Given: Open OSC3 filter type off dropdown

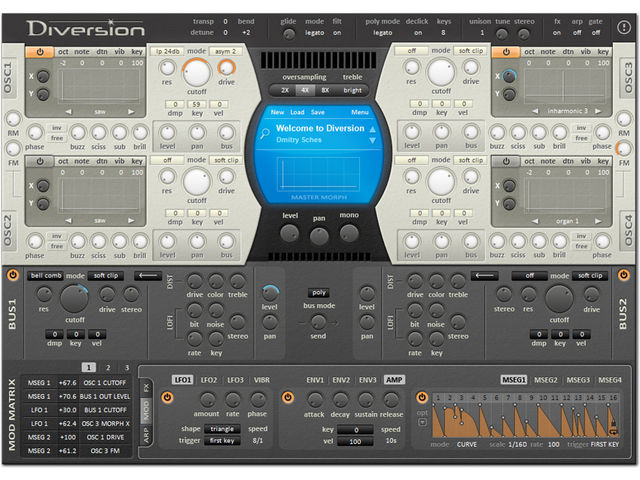Looking at the screenshot, I should [x=412, y=51].
